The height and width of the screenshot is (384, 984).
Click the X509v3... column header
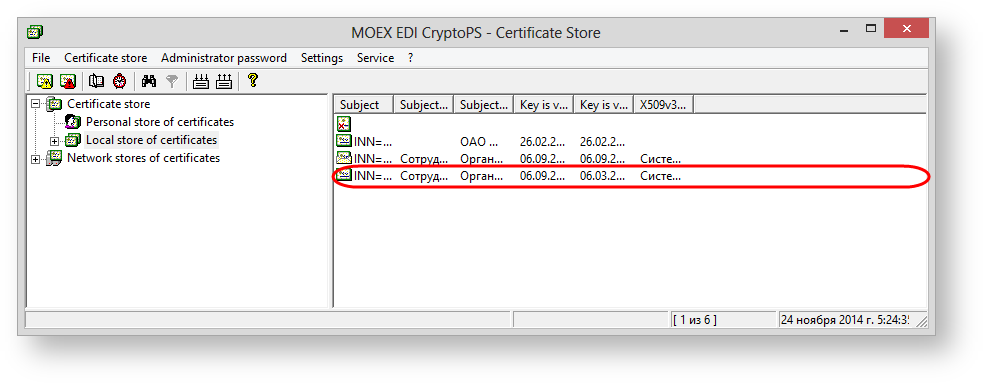coord(664,105)
